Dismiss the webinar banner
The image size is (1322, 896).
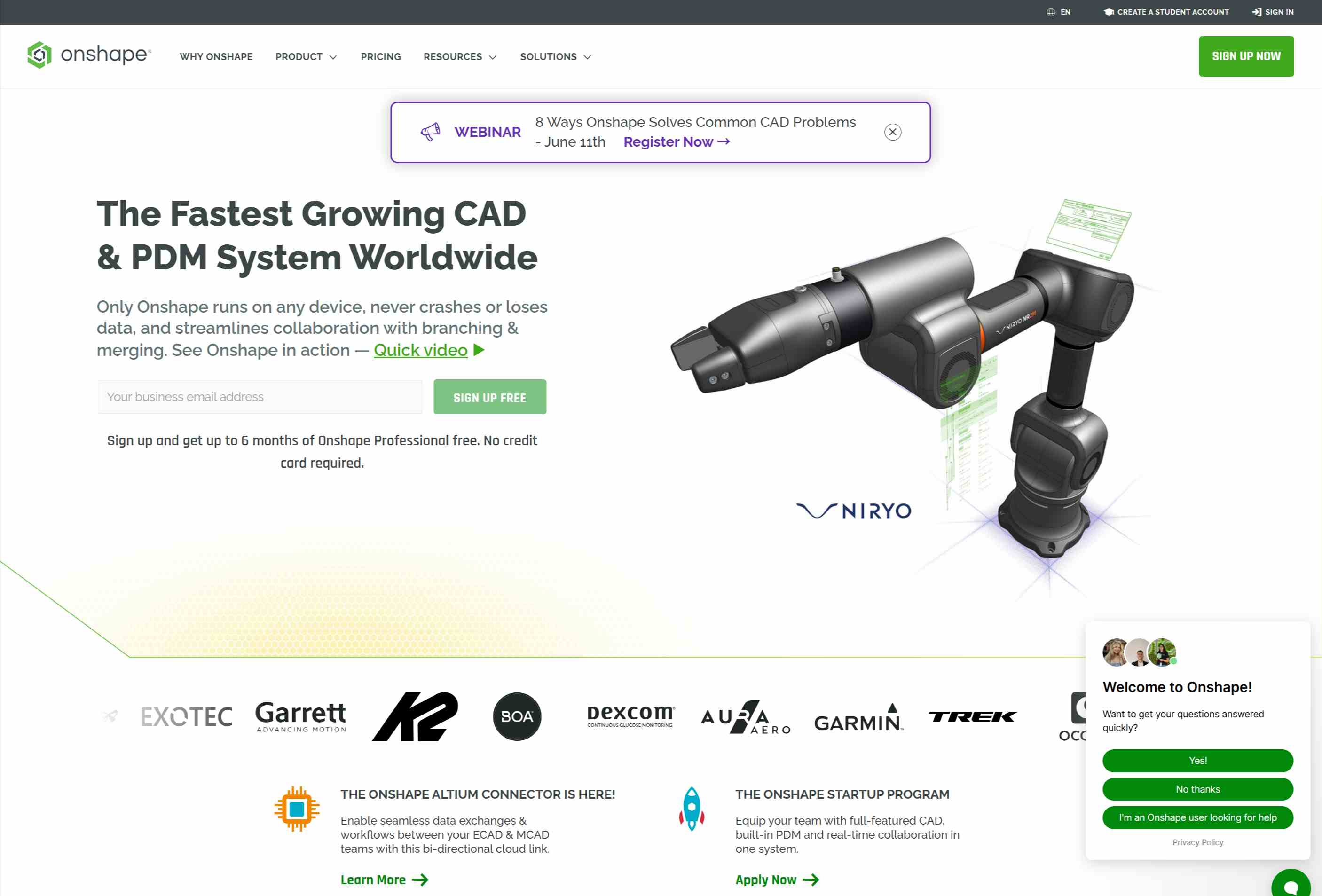tap(892, 132)
